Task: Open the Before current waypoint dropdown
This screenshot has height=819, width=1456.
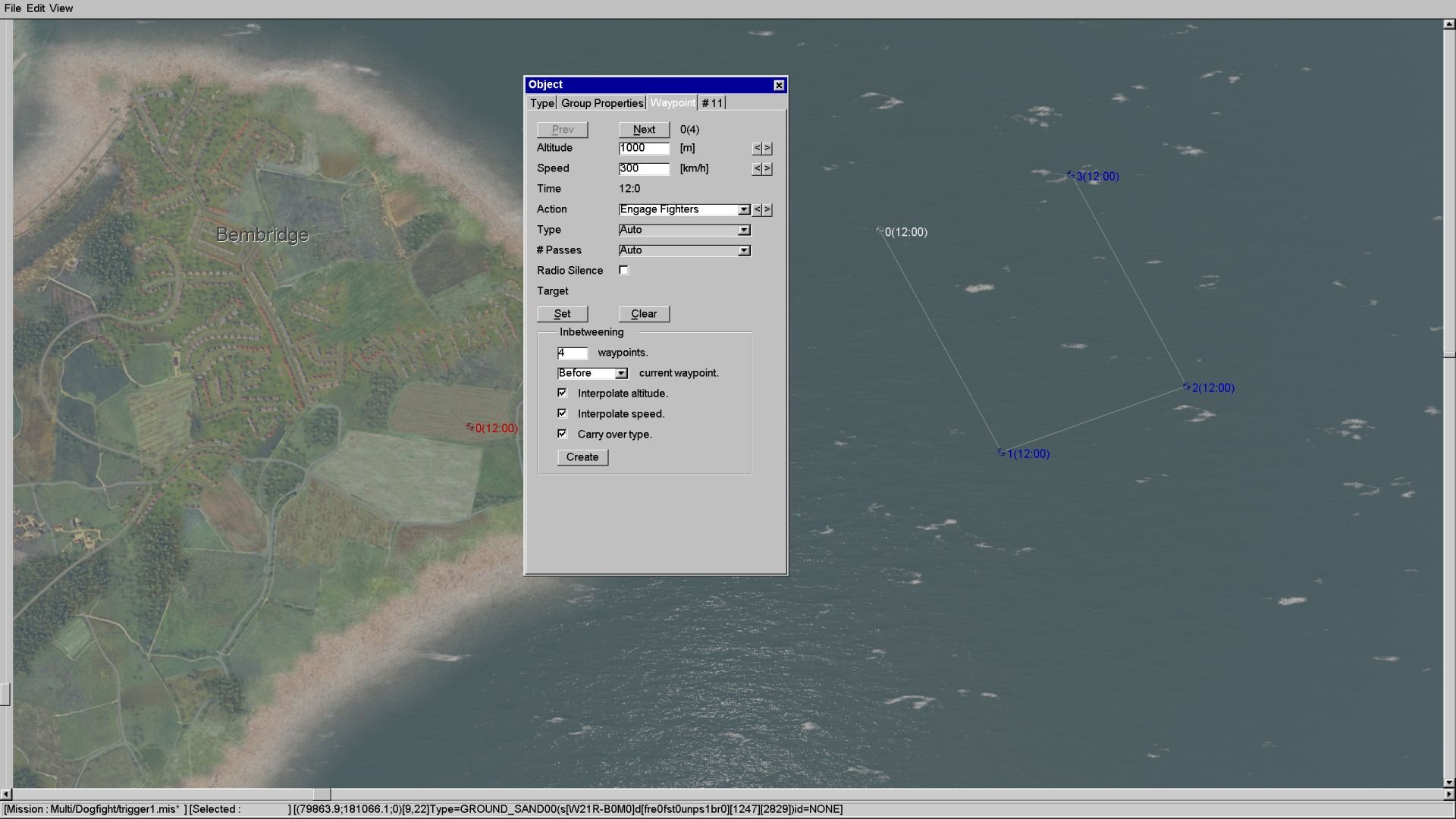Action: click(x=621, y=373)
